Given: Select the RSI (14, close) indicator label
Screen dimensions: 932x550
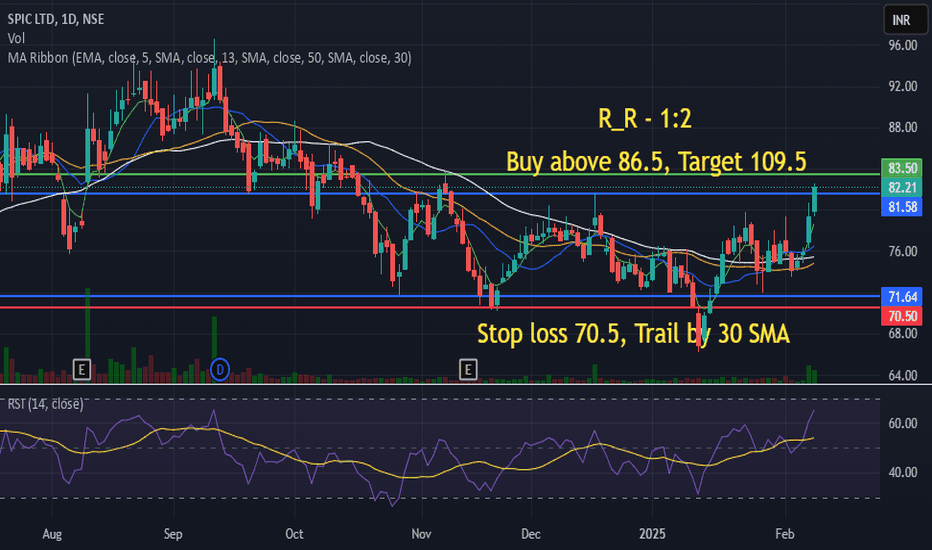Looking at the screenshot, I should click(x=45, y=404).
